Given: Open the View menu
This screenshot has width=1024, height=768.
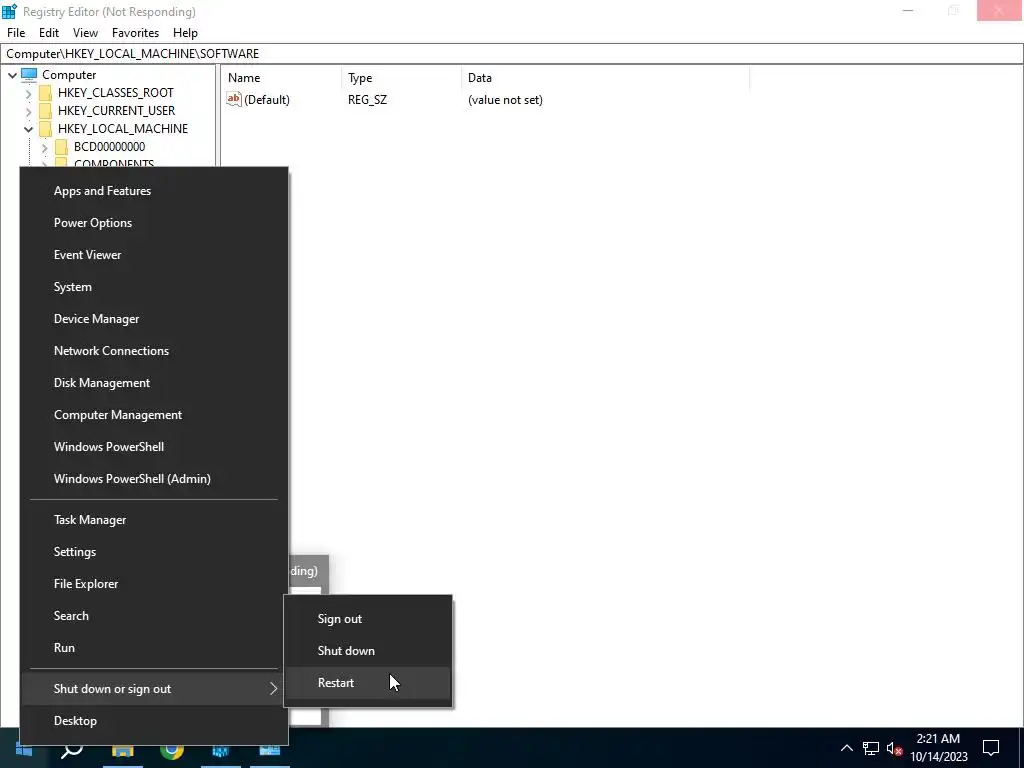Looking at the screenshot, I should [x=86, y=33].
